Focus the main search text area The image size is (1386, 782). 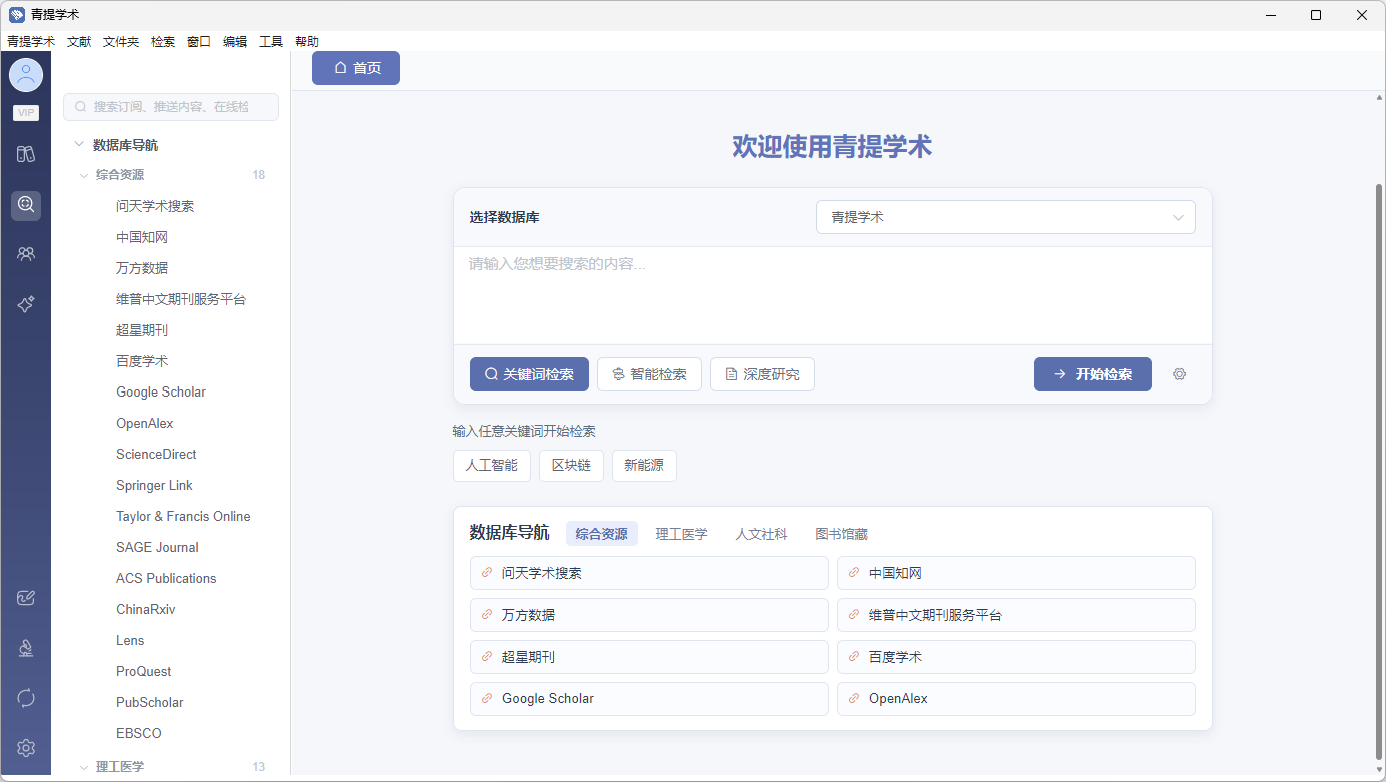(833, 295)
